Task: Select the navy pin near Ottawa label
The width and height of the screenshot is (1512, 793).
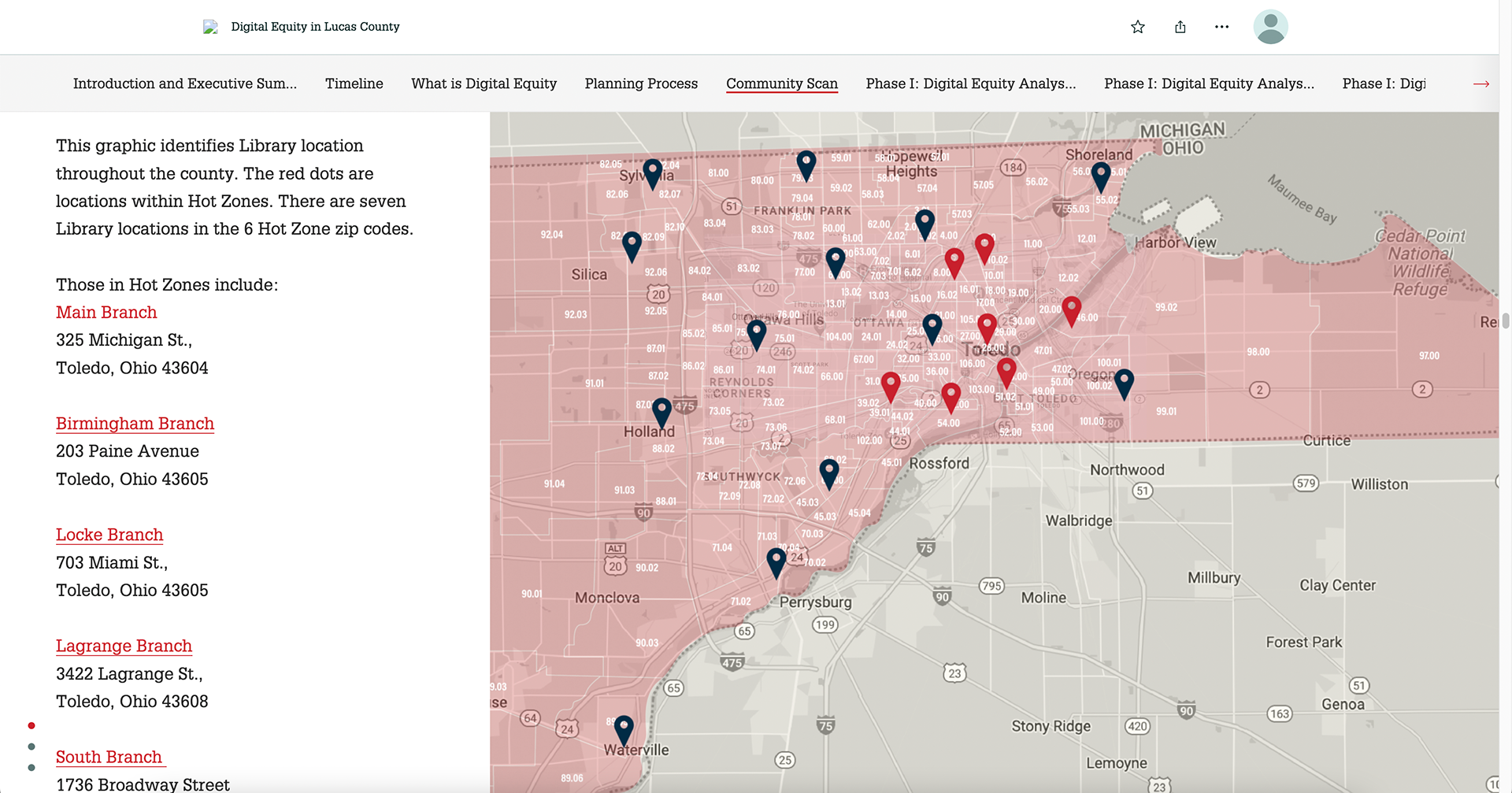Action: point(932,329)
